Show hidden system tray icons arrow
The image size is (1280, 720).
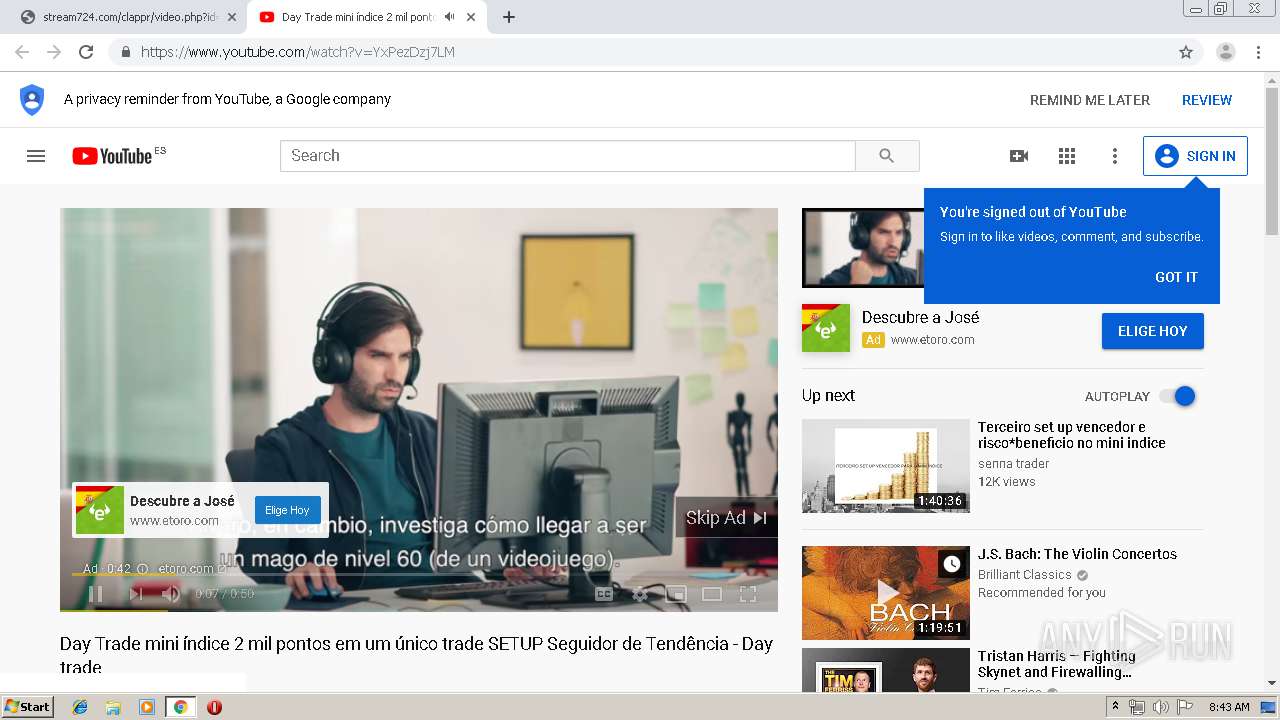(x=1115, y=707)
